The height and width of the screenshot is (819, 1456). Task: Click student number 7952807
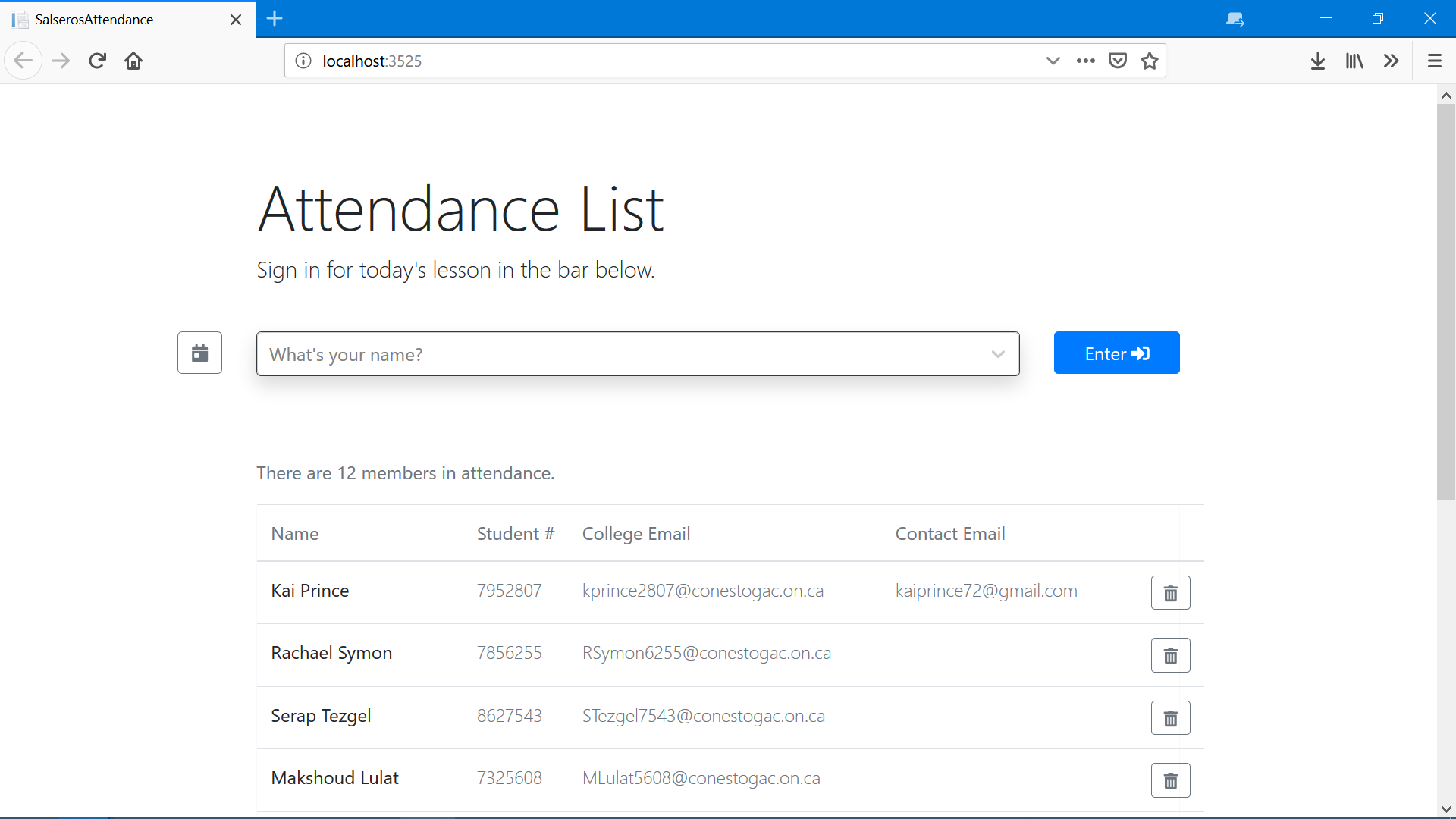pyautogui.click(x=510, y=591)
